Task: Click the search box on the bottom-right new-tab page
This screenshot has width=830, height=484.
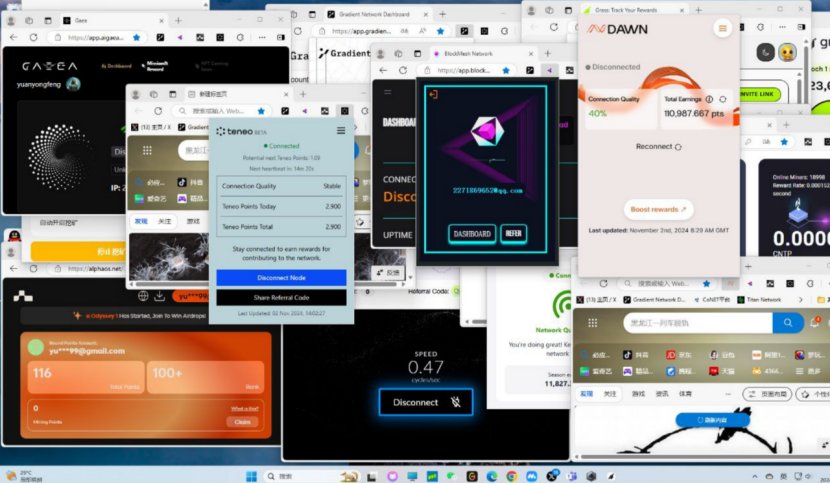Action: (698, 322)
